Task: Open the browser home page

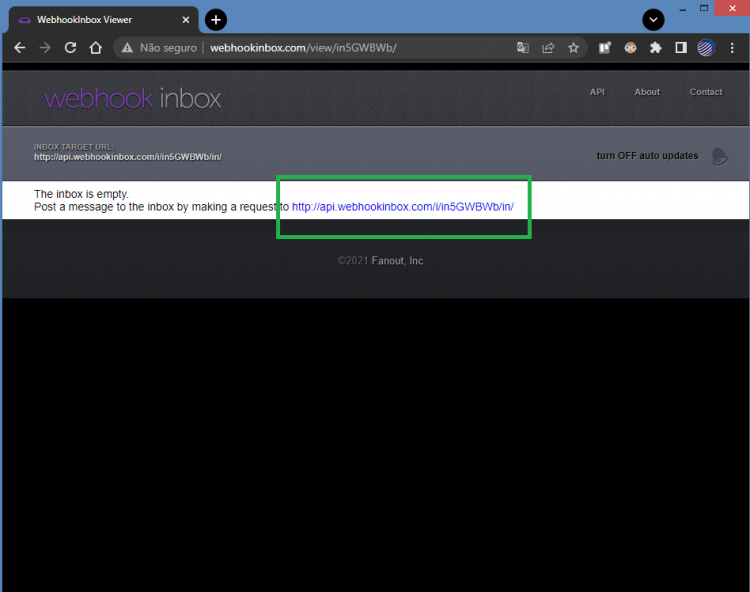Action: (96, 48)
